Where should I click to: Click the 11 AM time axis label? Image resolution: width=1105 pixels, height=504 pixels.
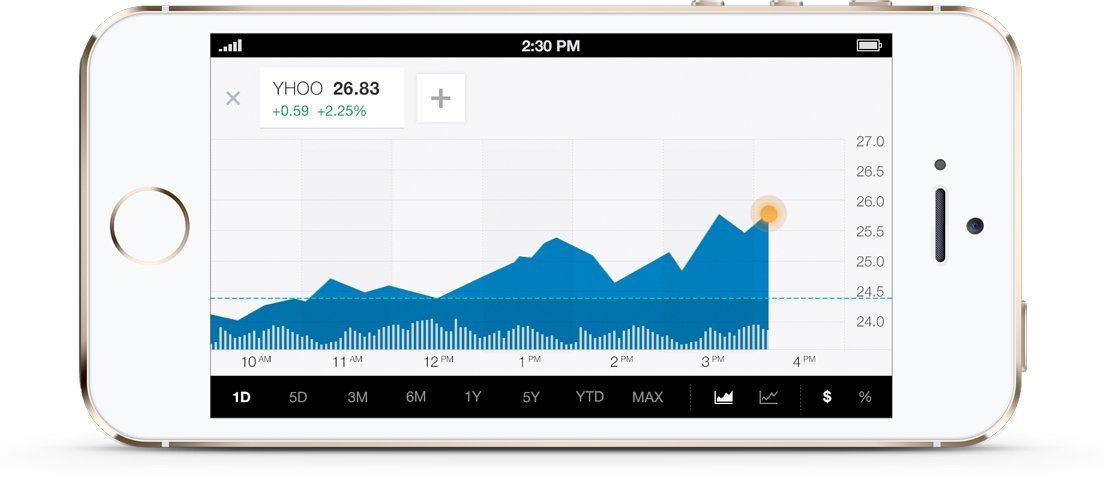(347, 362)
